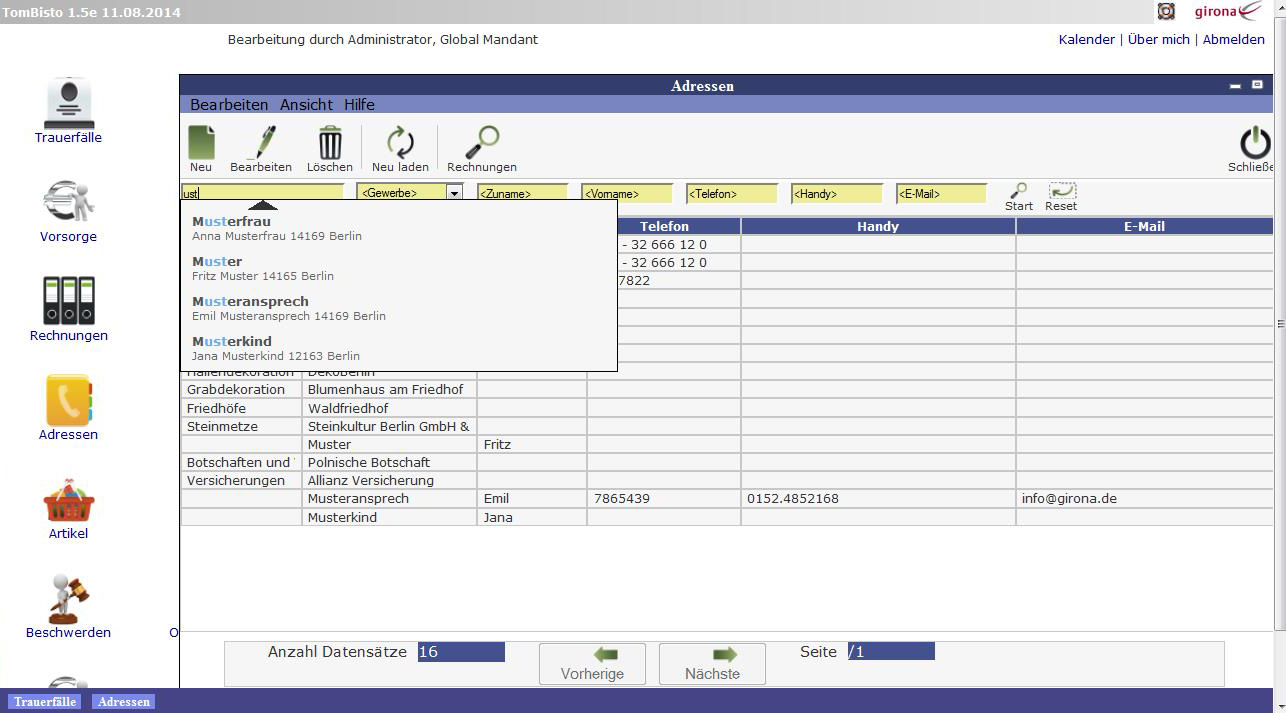Reload the list with Neu laden
Image resolution: width=1286 pixels, height=713 pixels.
point(400,143)
